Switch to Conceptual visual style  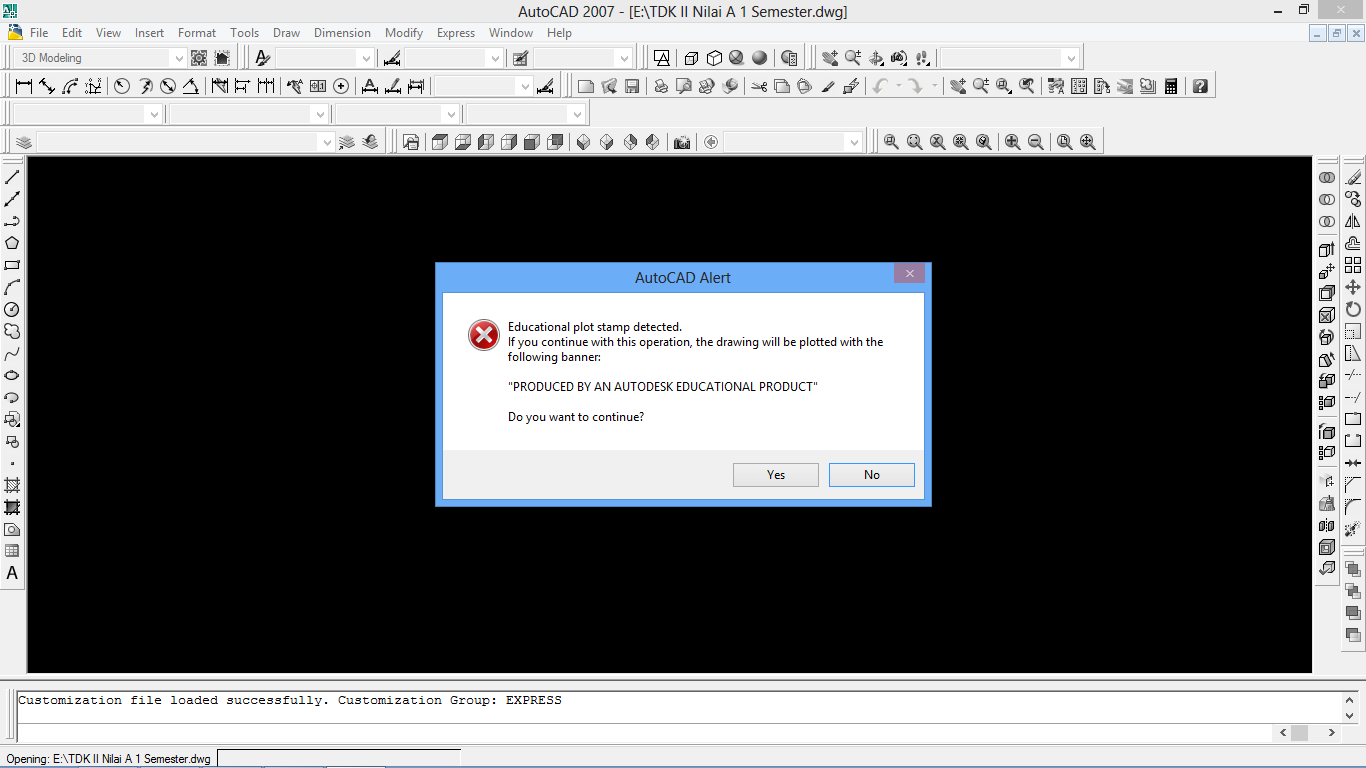click(x=759, y=58)
